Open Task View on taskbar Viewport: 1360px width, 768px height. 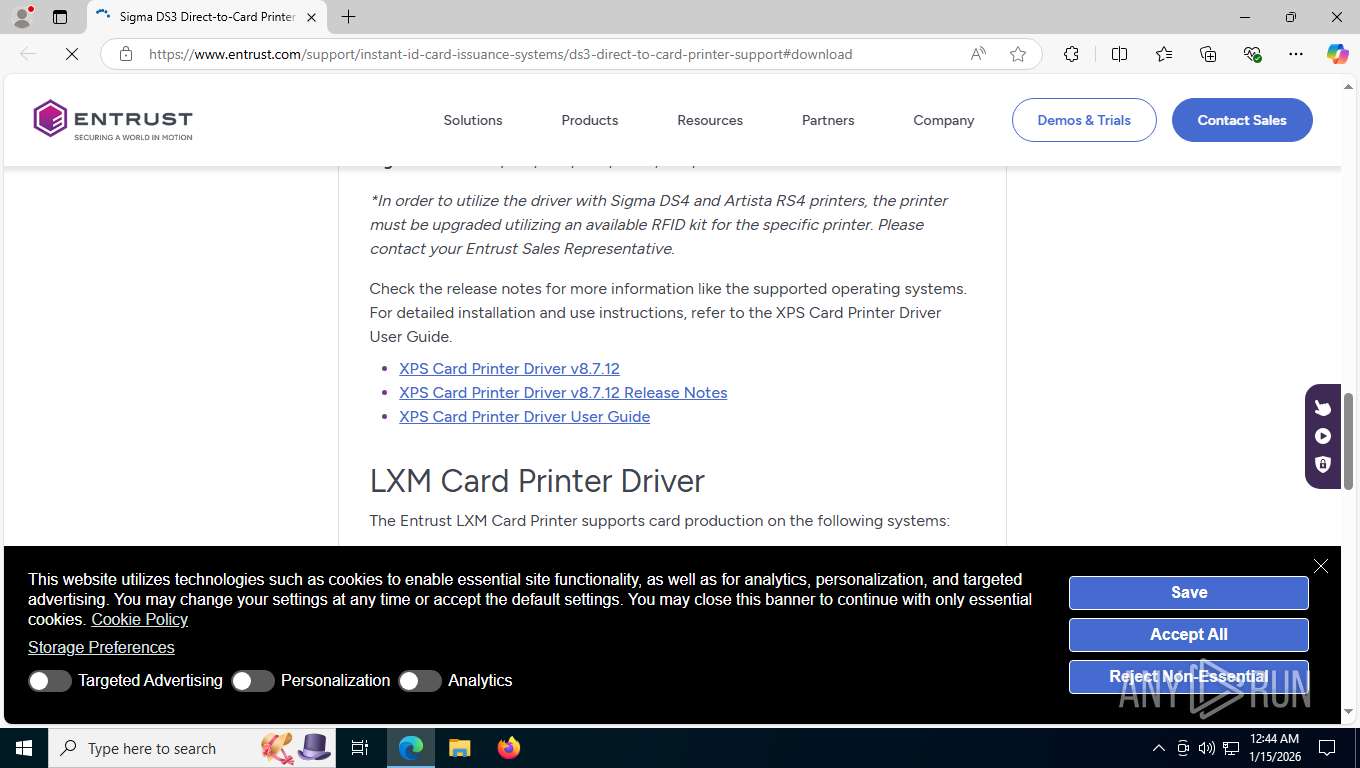click(x=360, y=748)
